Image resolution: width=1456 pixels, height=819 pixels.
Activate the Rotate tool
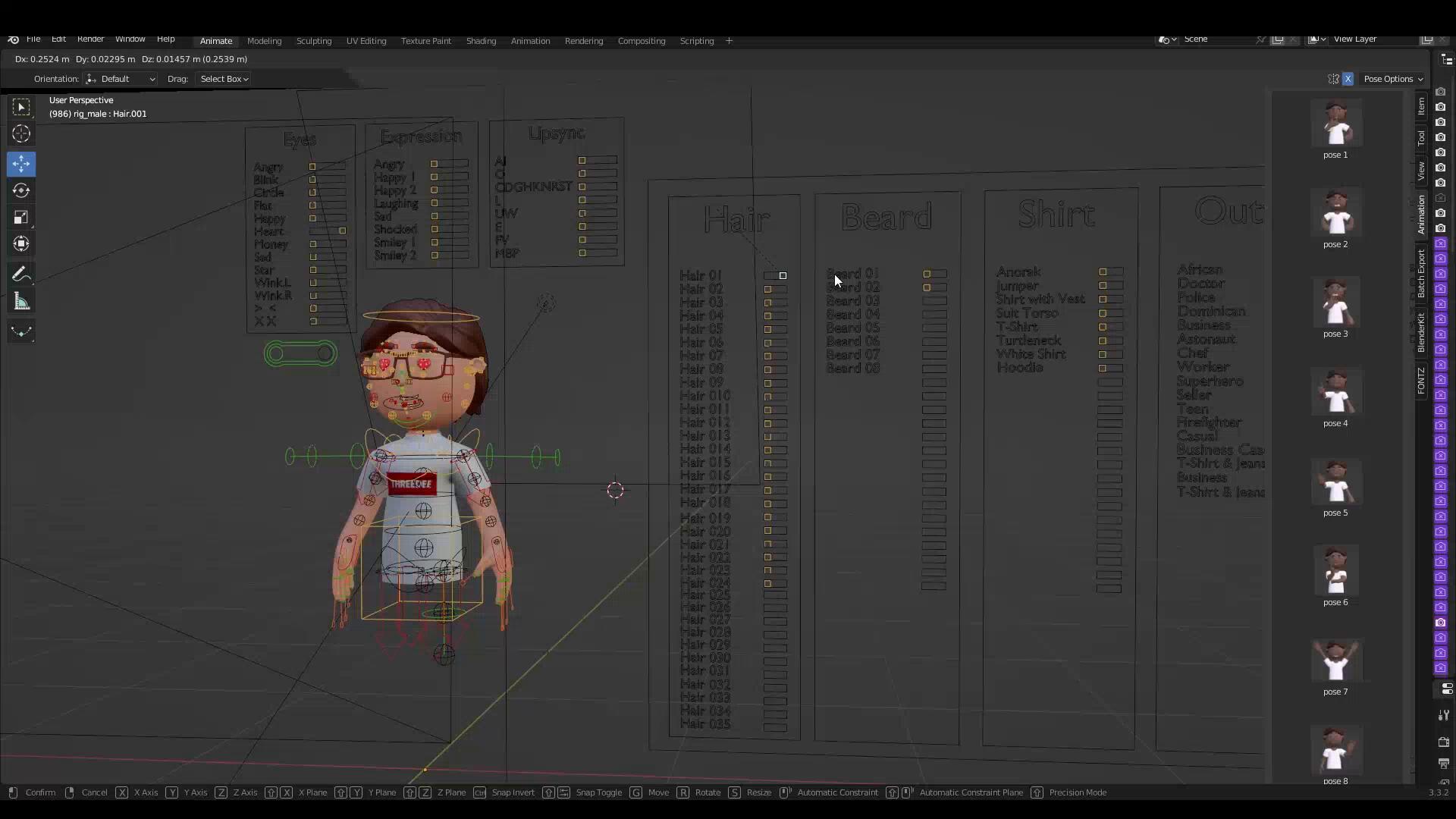coord(21,190)
